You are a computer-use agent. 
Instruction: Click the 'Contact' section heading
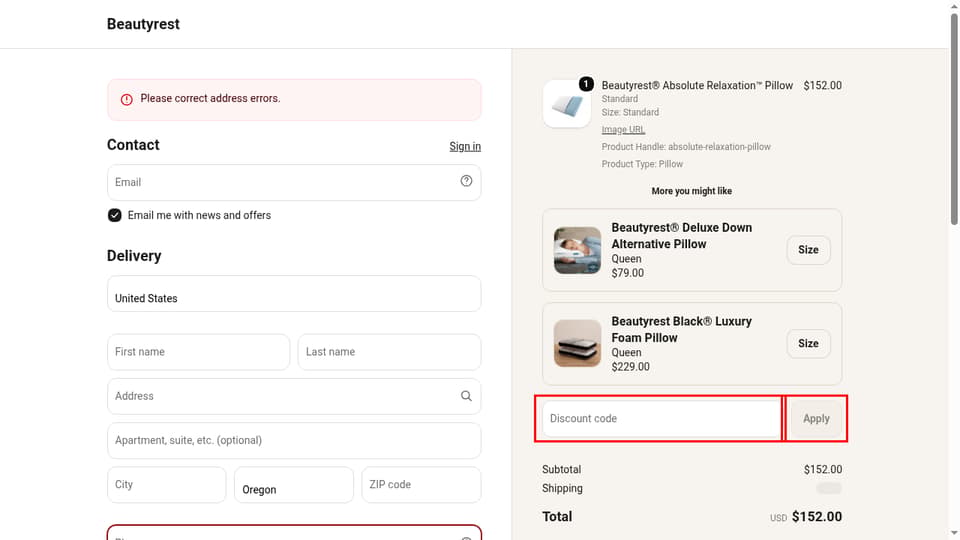pos(133,144)
